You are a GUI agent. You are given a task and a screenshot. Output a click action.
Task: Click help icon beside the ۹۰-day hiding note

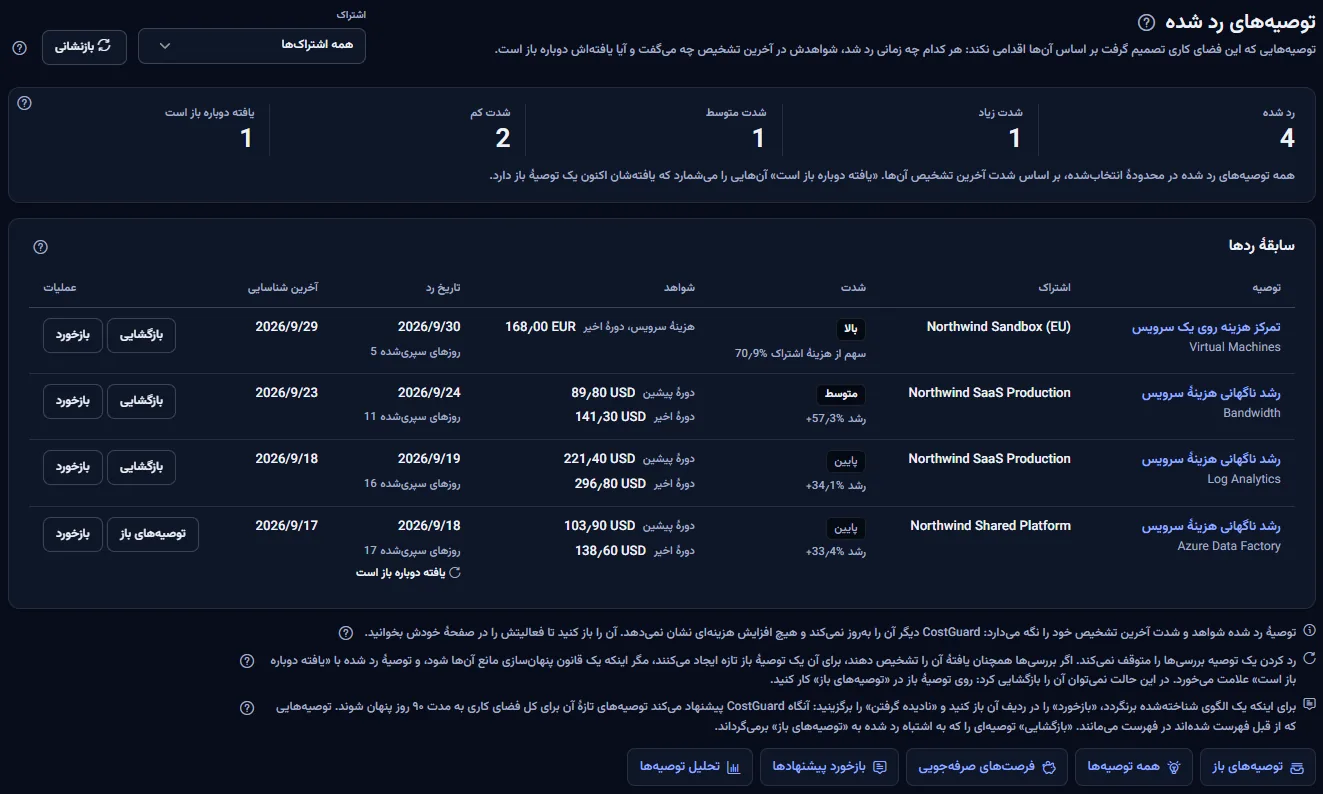tap(247, 708)
